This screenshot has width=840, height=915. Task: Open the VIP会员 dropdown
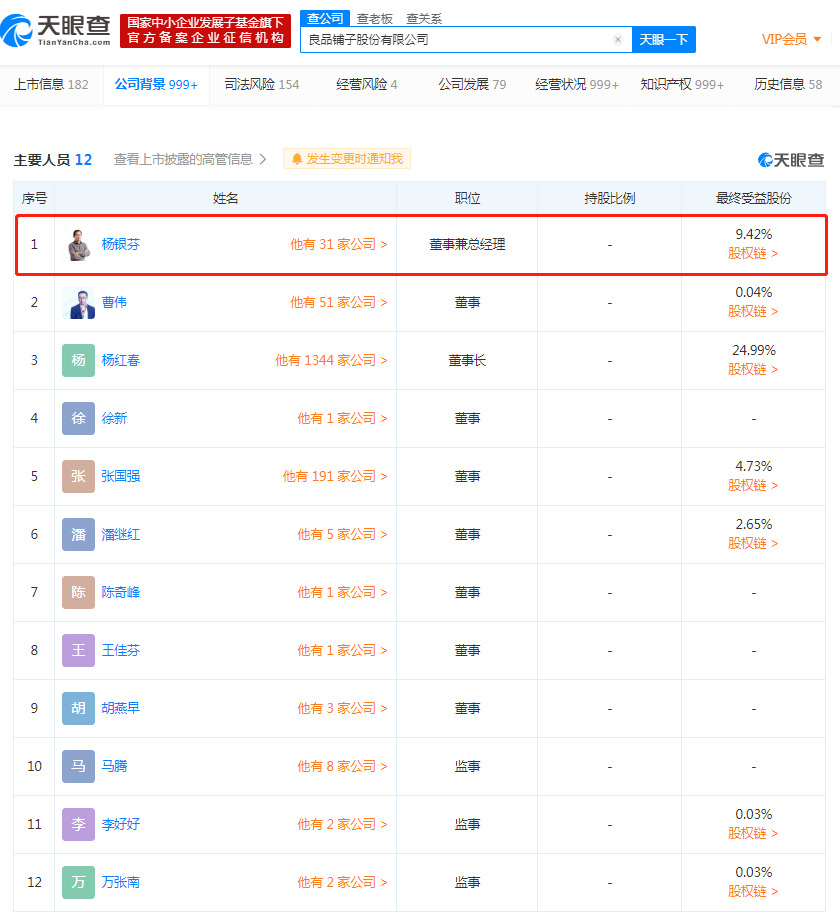(x=792, y=40)
